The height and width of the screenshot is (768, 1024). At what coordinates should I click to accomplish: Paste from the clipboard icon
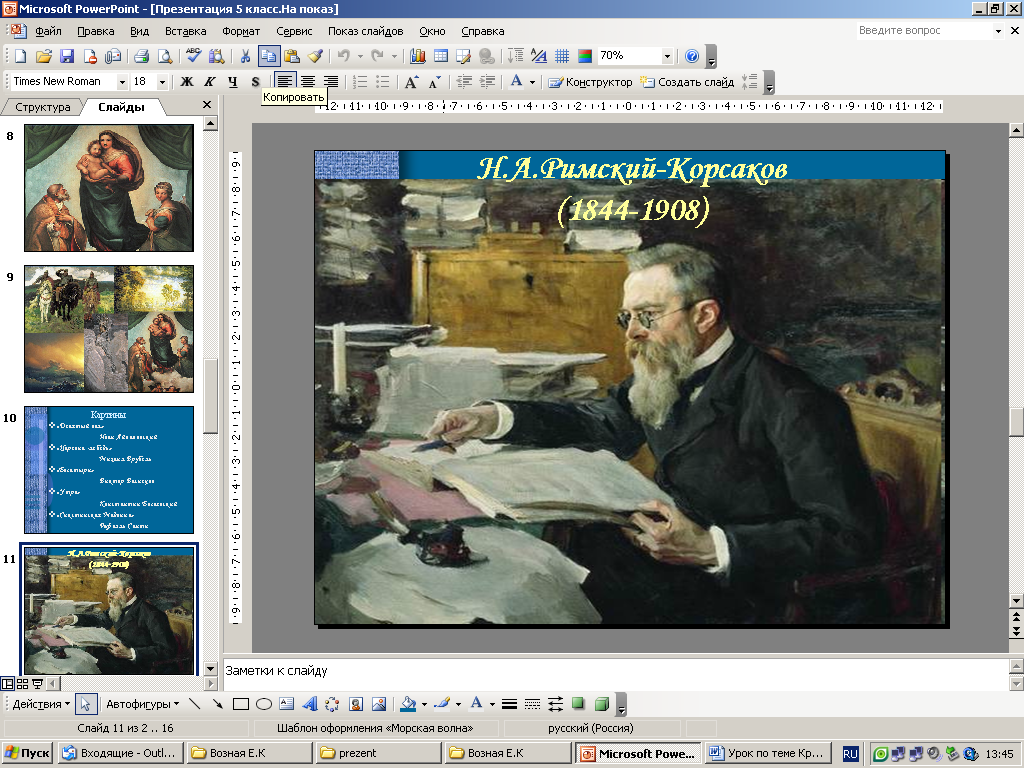pos(292,56)
